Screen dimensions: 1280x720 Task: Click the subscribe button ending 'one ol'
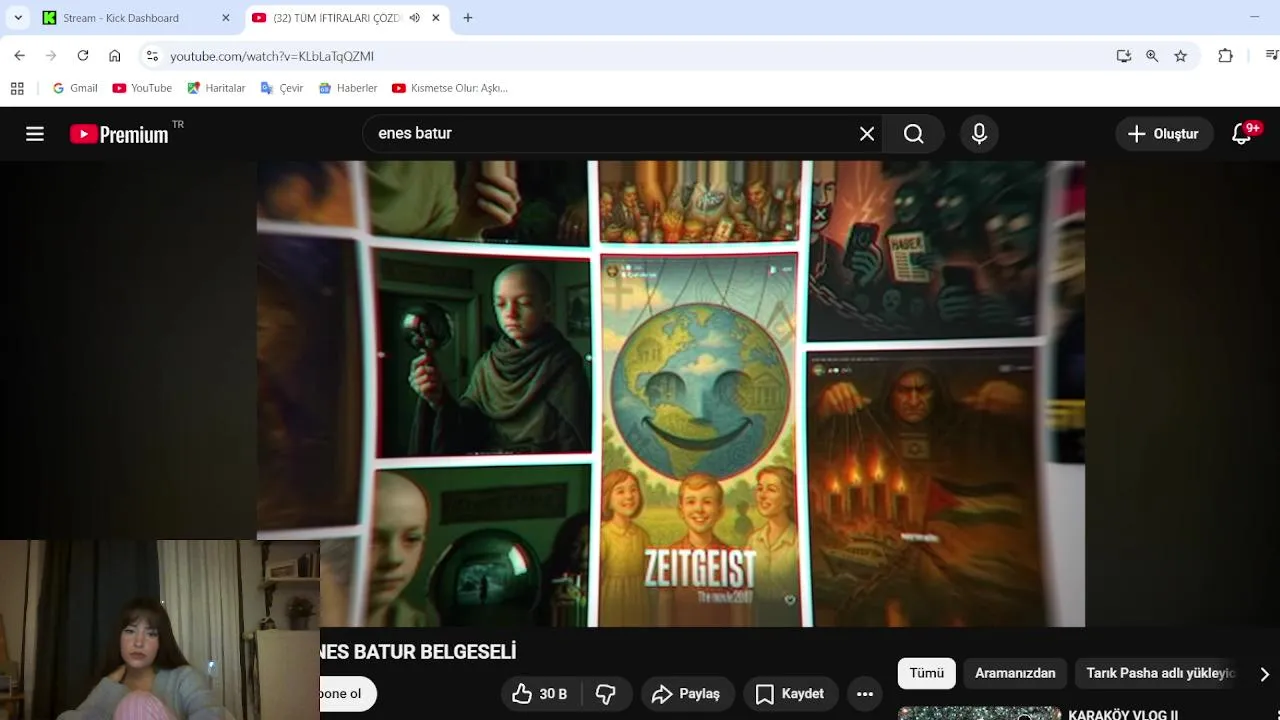[346, 694]
